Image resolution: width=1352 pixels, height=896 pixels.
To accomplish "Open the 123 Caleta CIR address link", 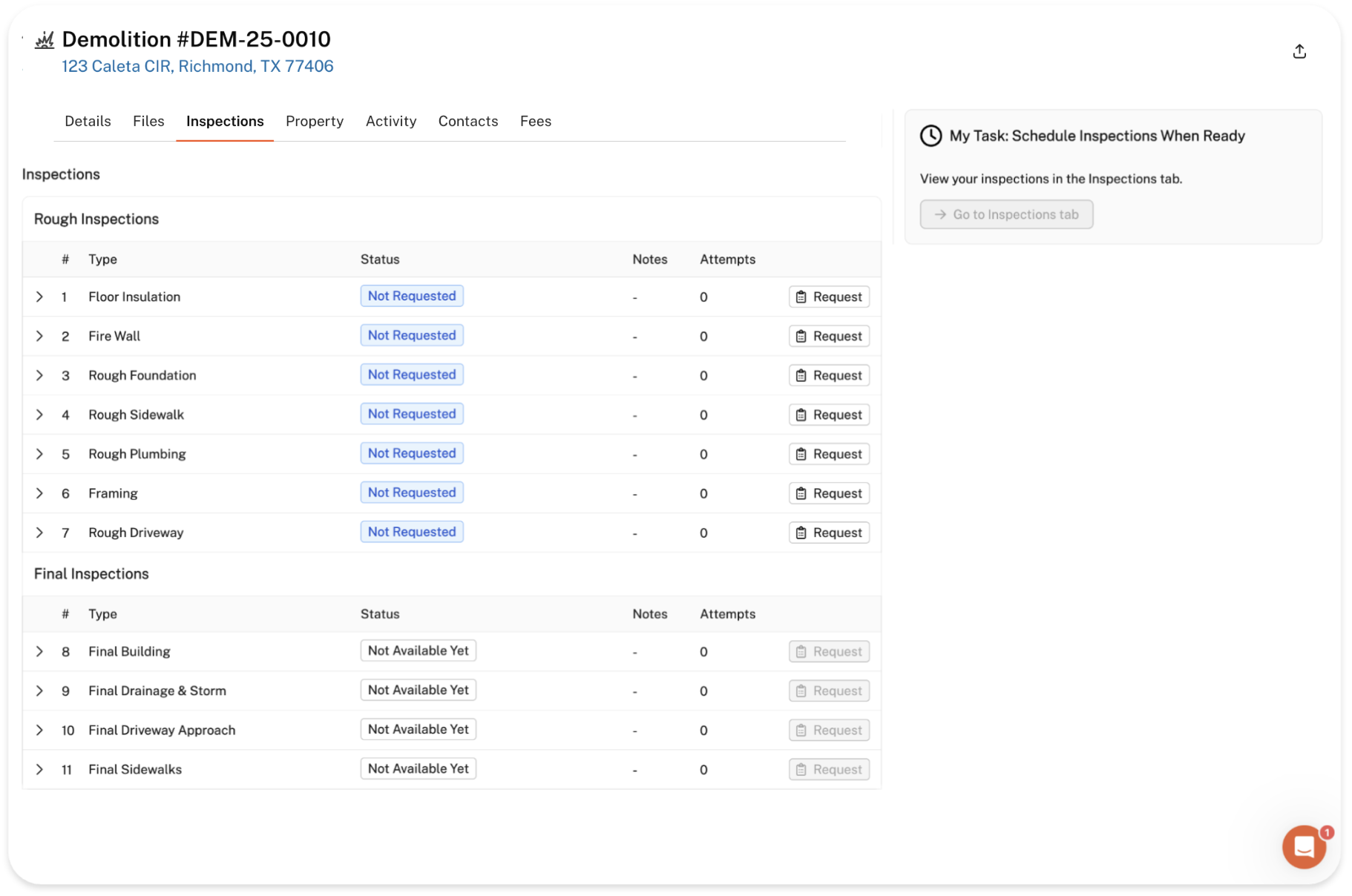I will coord(197,66).
